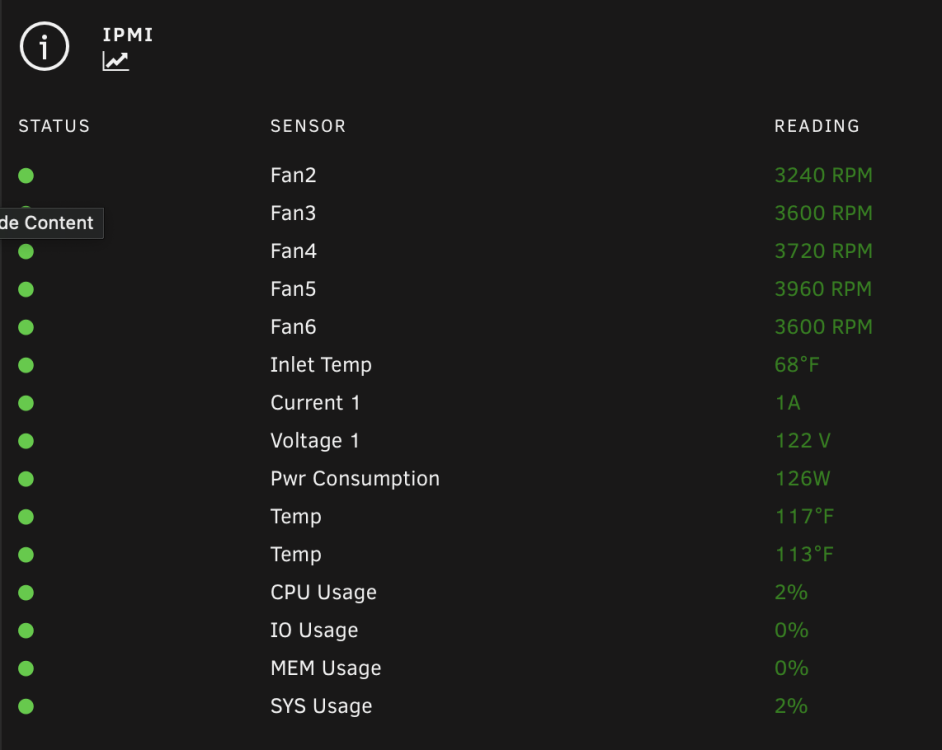Click the IO Usage 0% reading
This screenshot has height=750, width=942.
[791, 630]
